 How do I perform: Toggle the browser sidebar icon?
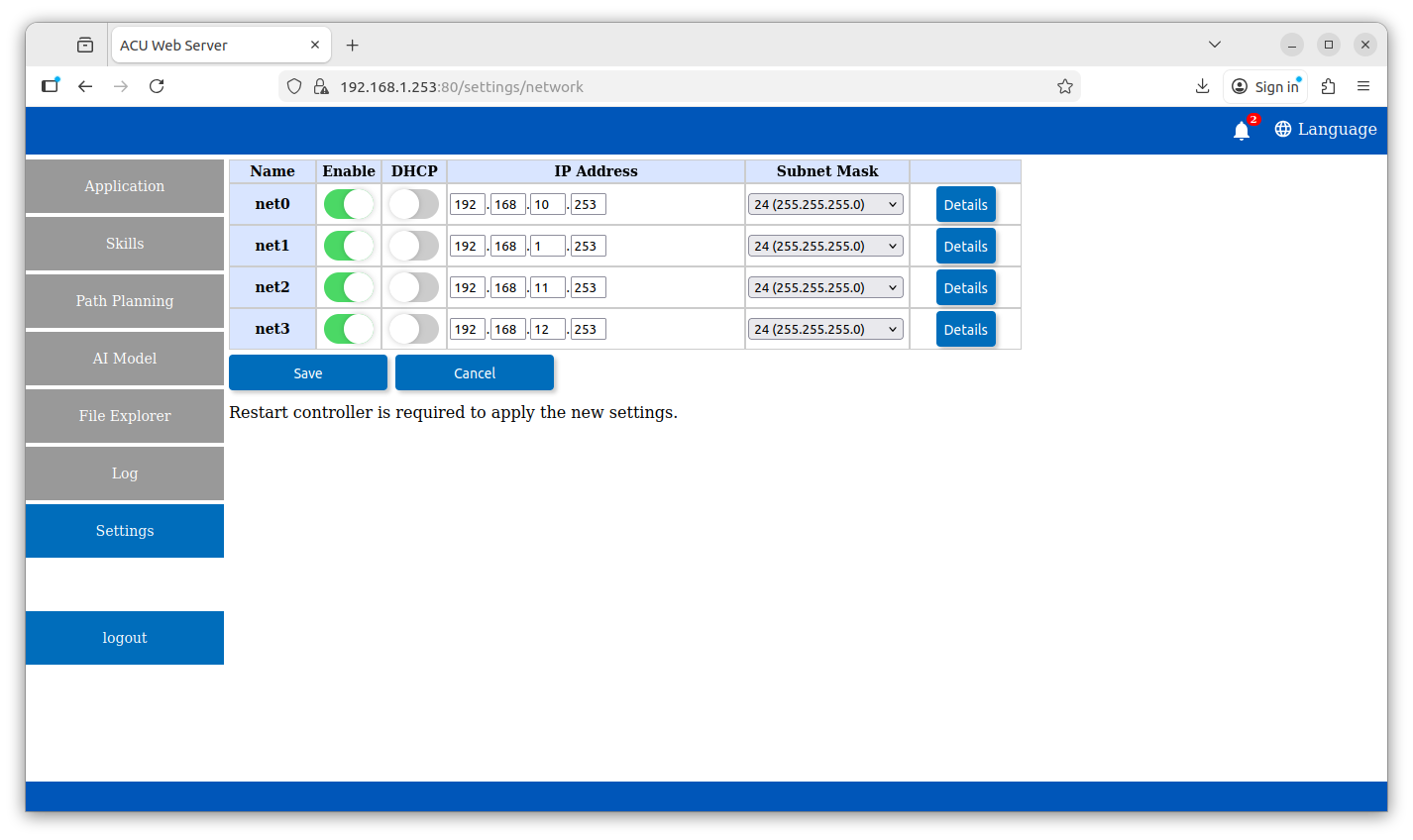[50, 86]
